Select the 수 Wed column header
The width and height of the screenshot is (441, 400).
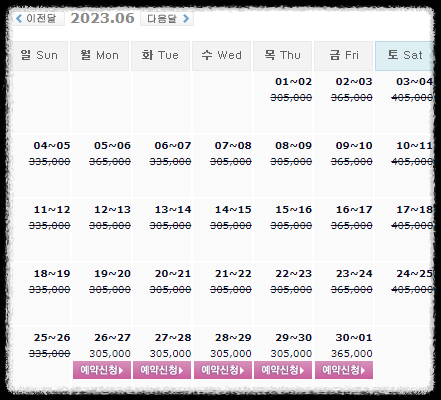click(221, 56)
